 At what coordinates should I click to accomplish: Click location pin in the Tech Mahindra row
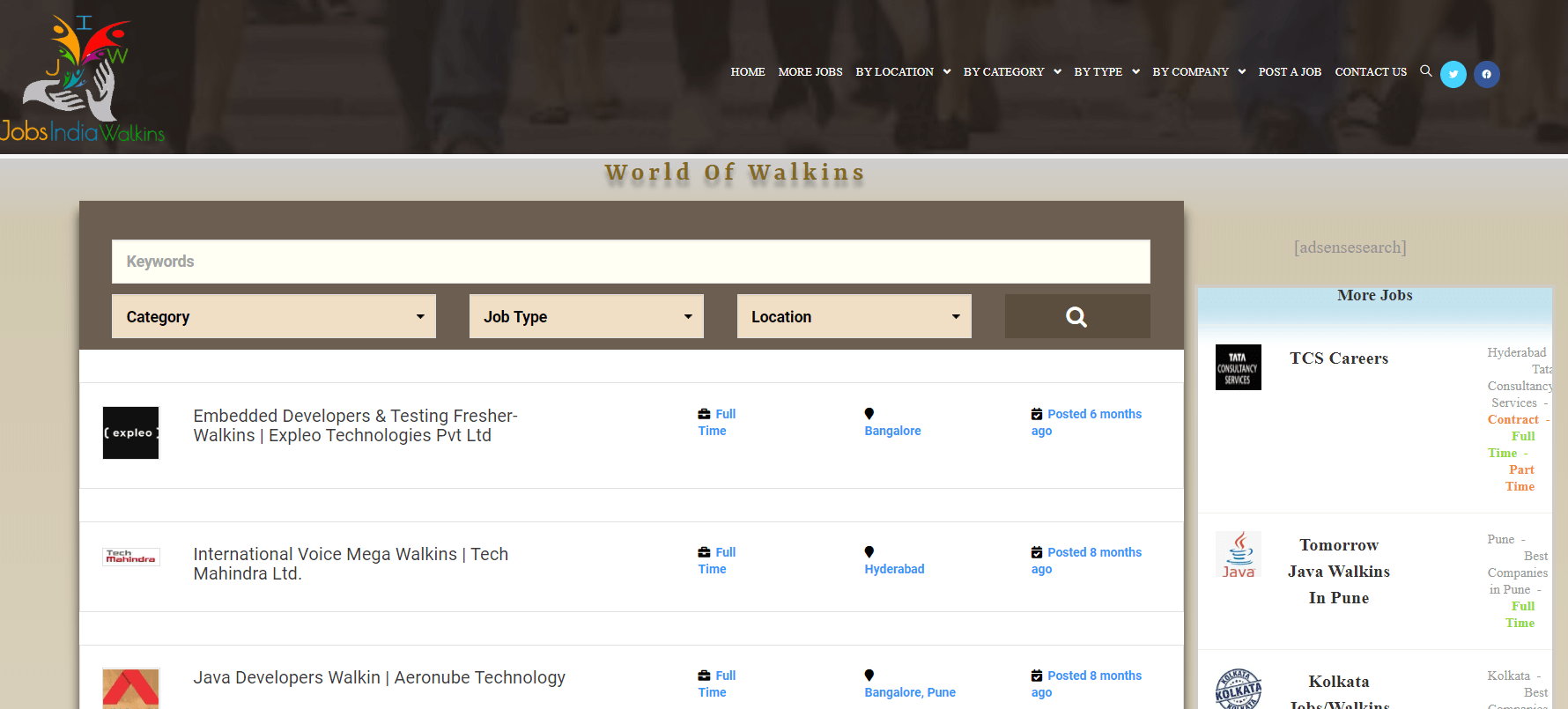click(x=869, y=552)
